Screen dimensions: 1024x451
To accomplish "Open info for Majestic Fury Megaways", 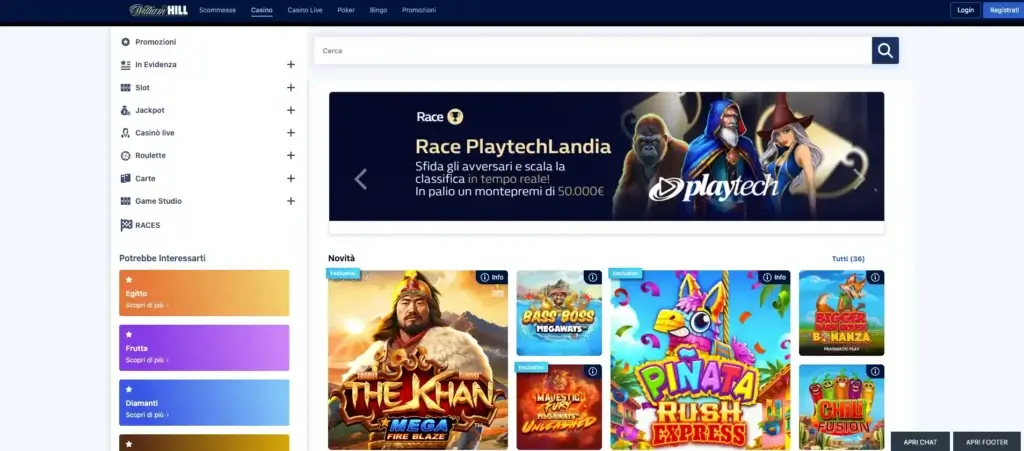I will [x=592, y=371].
